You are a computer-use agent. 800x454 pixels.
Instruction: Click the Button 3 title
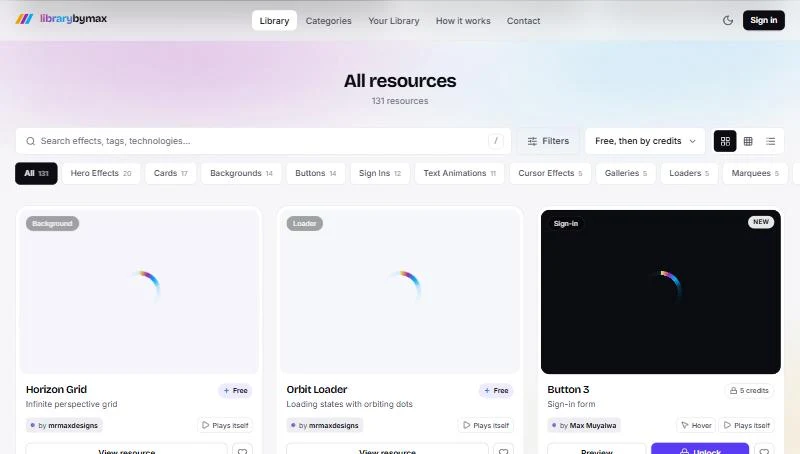568,389
